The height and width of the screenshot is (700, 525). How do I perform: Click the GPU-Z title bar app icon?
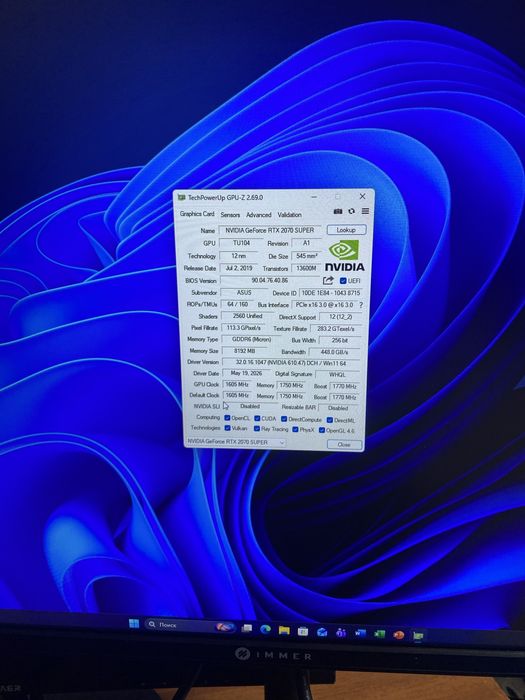point(181,197)
